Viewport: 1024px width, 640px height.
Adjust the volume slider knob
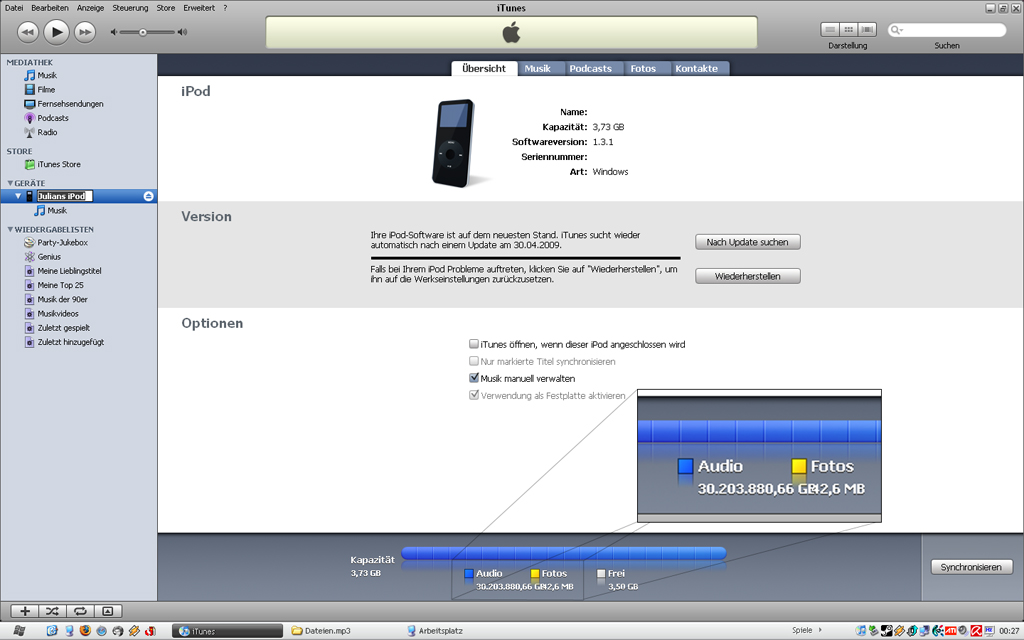coord(142,32)
